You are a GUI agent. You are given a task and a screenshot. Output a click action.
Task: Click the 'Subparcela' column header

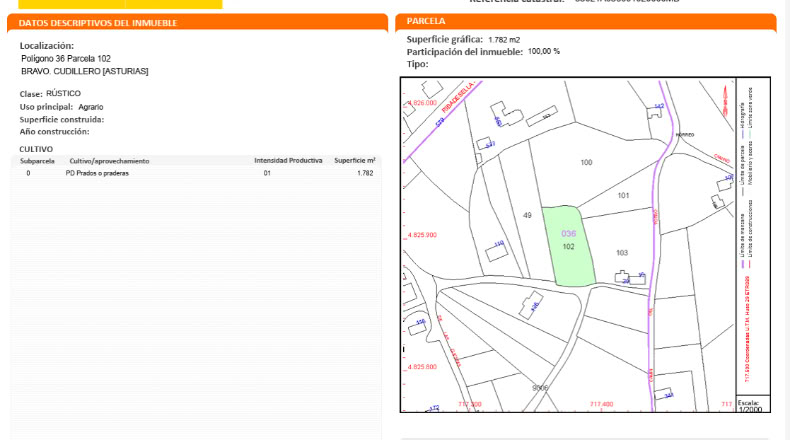coord(37,161)
